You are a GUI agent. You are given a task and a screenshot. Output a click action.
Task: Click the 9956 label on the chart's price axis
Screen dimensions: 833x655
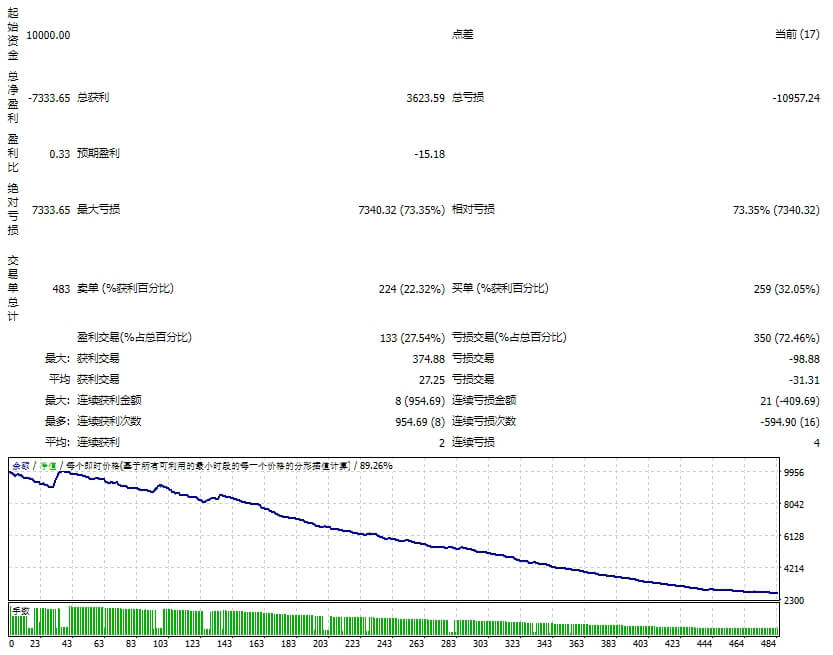pyautogui.click(x=795, y=472)
